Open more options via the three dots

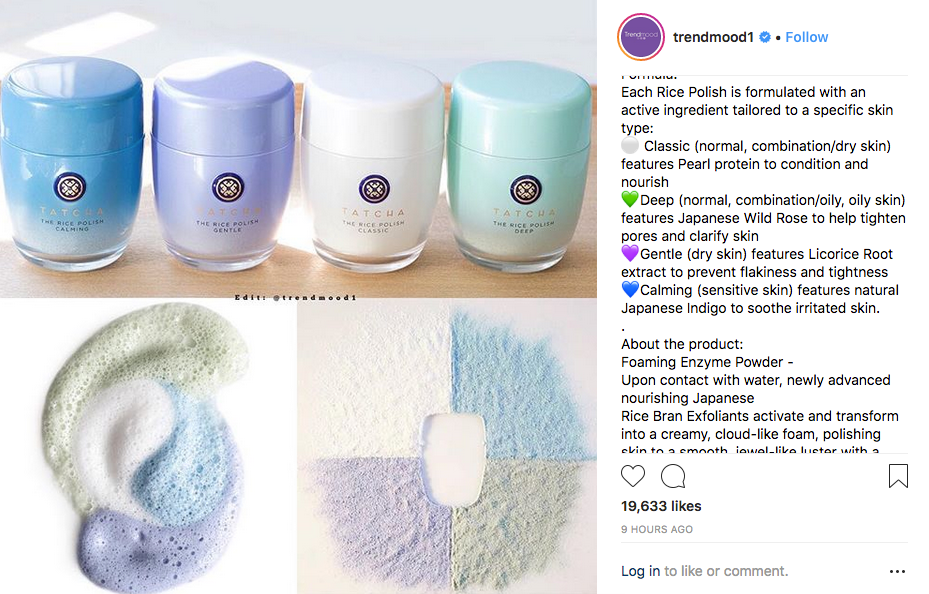(898, 571)
